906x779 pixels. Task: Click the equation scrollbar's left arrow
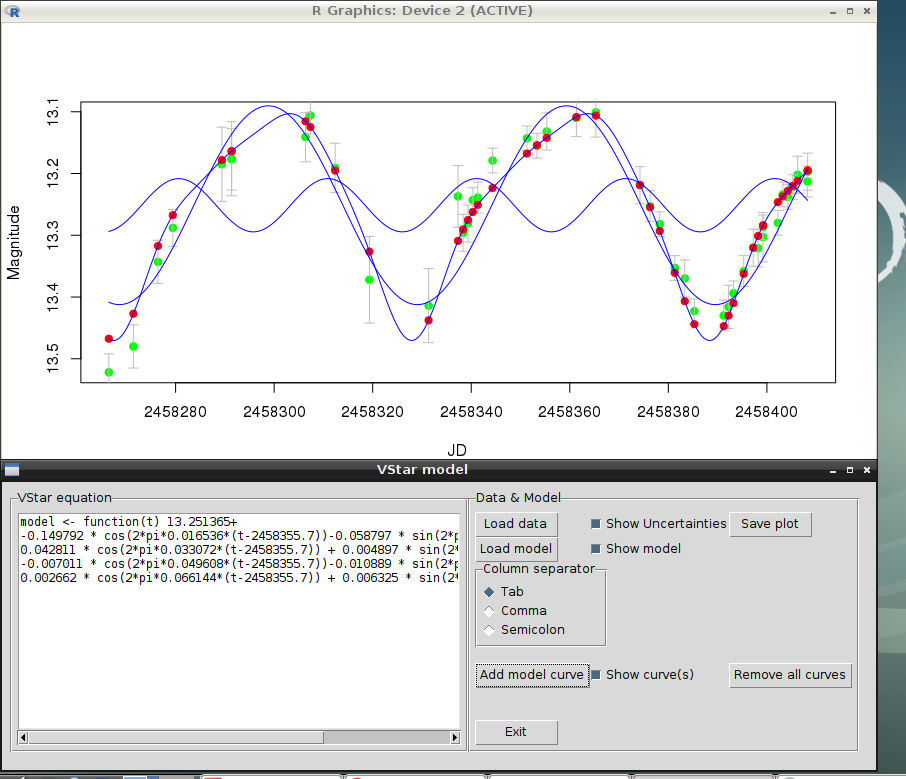(23, 738)
